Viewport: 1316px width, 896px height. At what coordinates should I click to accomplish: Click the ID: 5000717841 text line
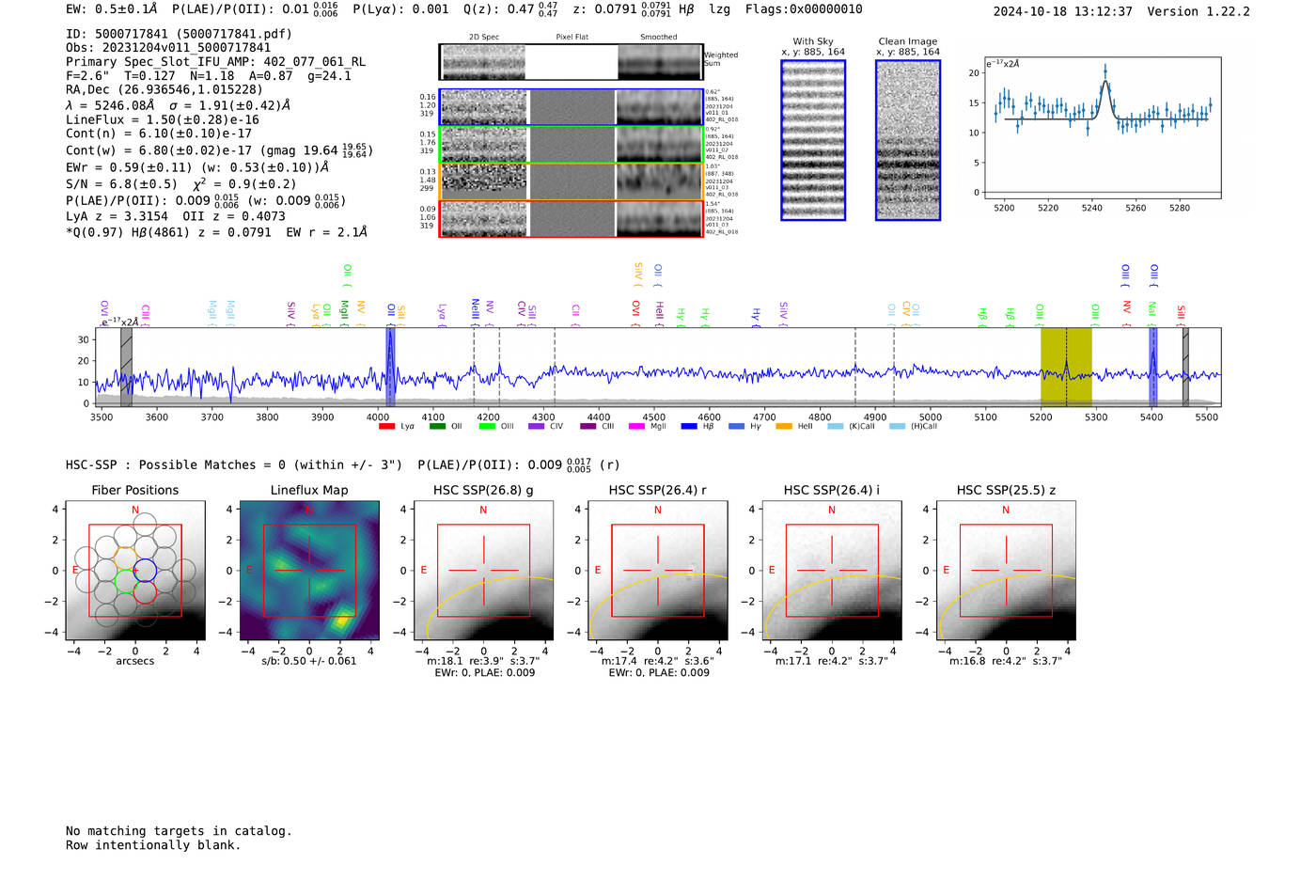pyautogui.click(x=179, y=34)
